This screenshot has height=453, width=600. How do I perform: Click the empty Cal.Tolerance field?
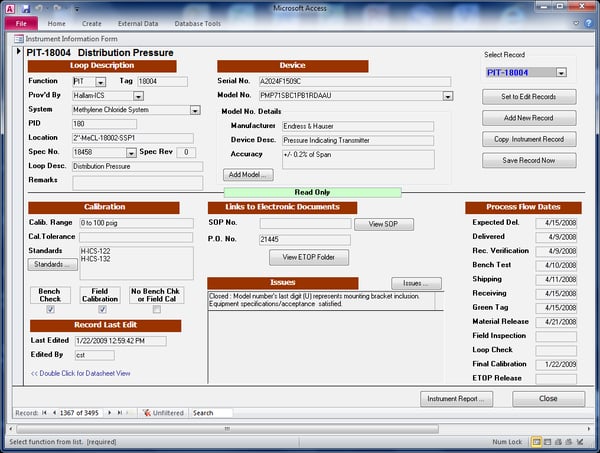pyautogui.click(x=136, y=237)
